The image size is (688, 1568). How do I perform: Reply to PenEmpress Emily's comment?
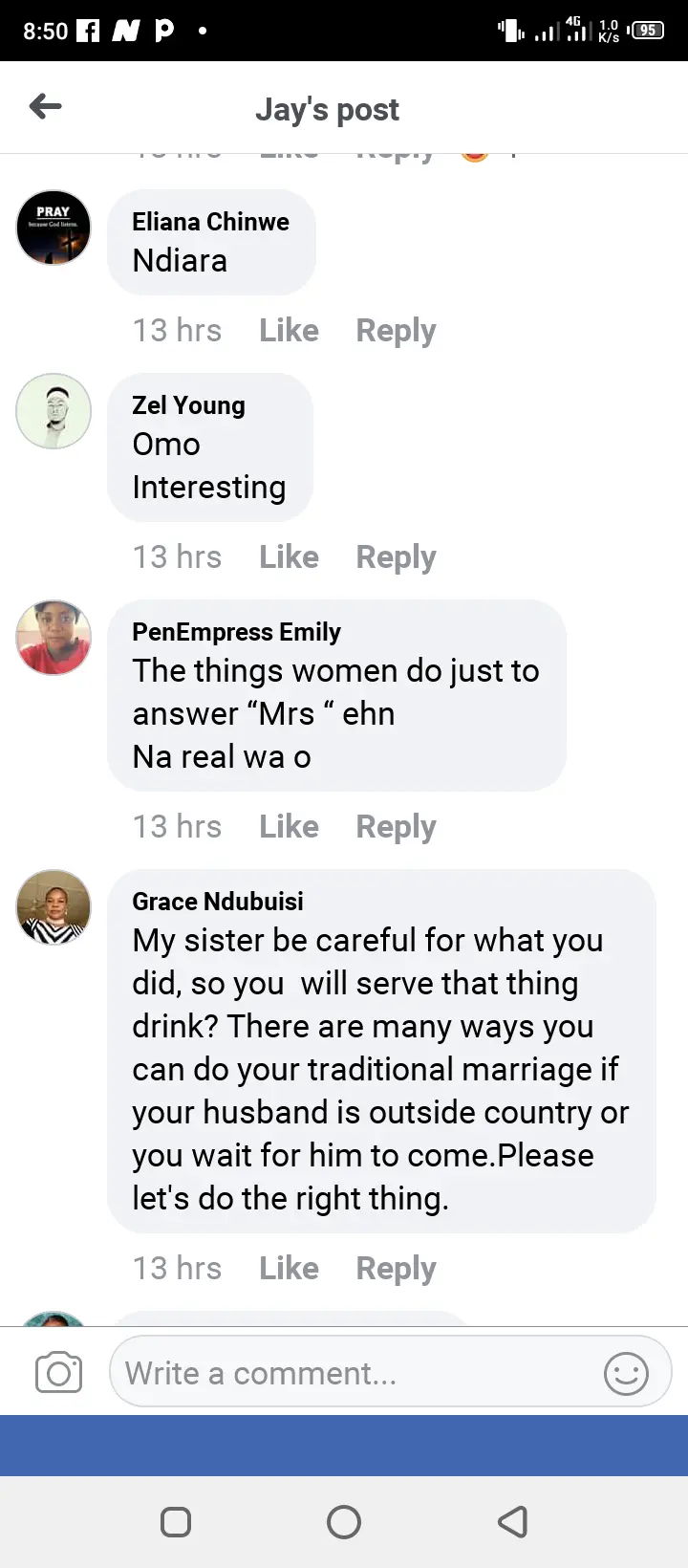point(396,827)
